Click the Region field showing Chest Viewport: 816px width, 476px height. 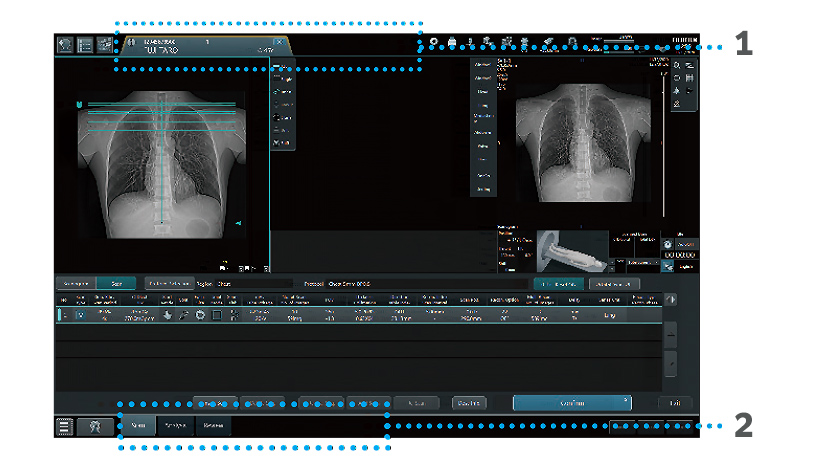click(255, 284)
